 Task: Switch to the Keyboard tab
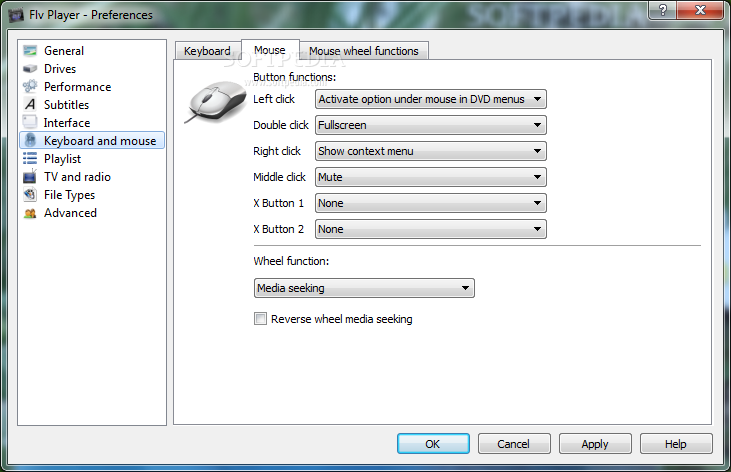[207, 51]
